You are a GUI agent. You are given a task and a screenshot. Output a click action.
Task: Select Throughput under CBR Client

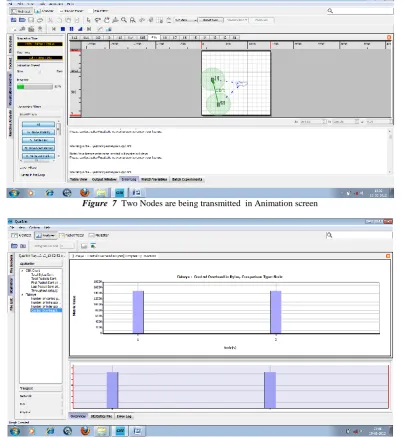point(44,290)
